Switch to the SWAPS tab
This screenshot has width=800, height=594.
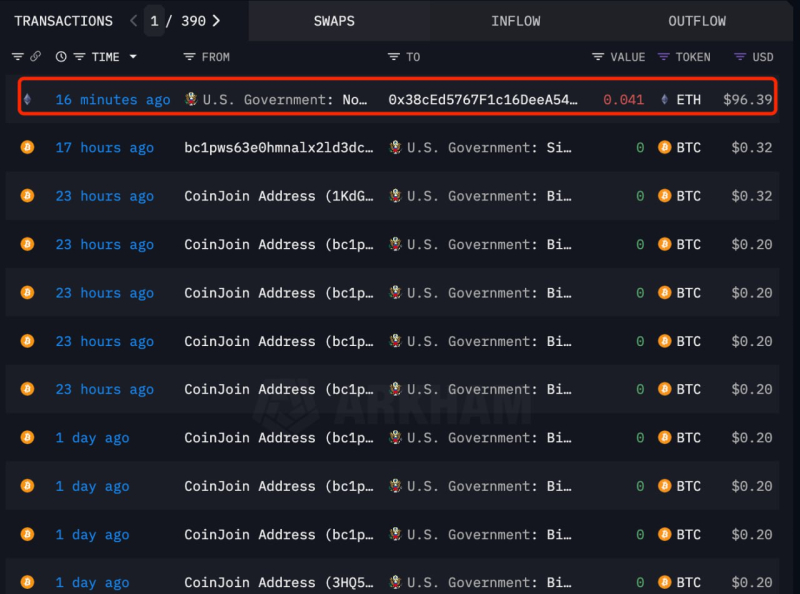click(x=334, y=21)
